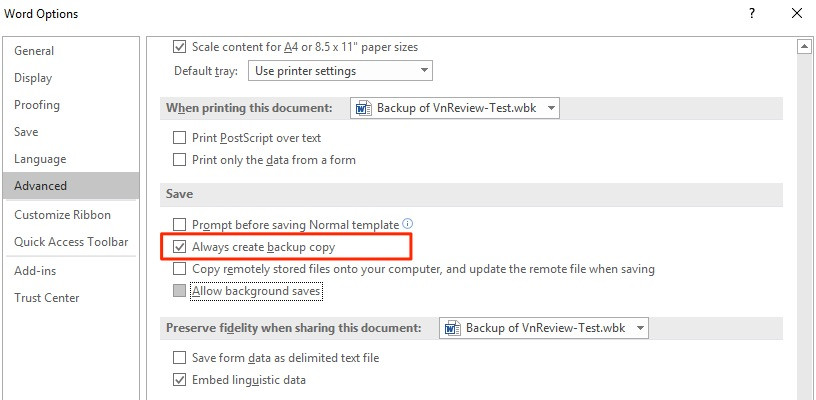The height and width of the screenshot is (400, 816).
Task: Click Word document icon in printing dropdown
Action: pos(363,108)
